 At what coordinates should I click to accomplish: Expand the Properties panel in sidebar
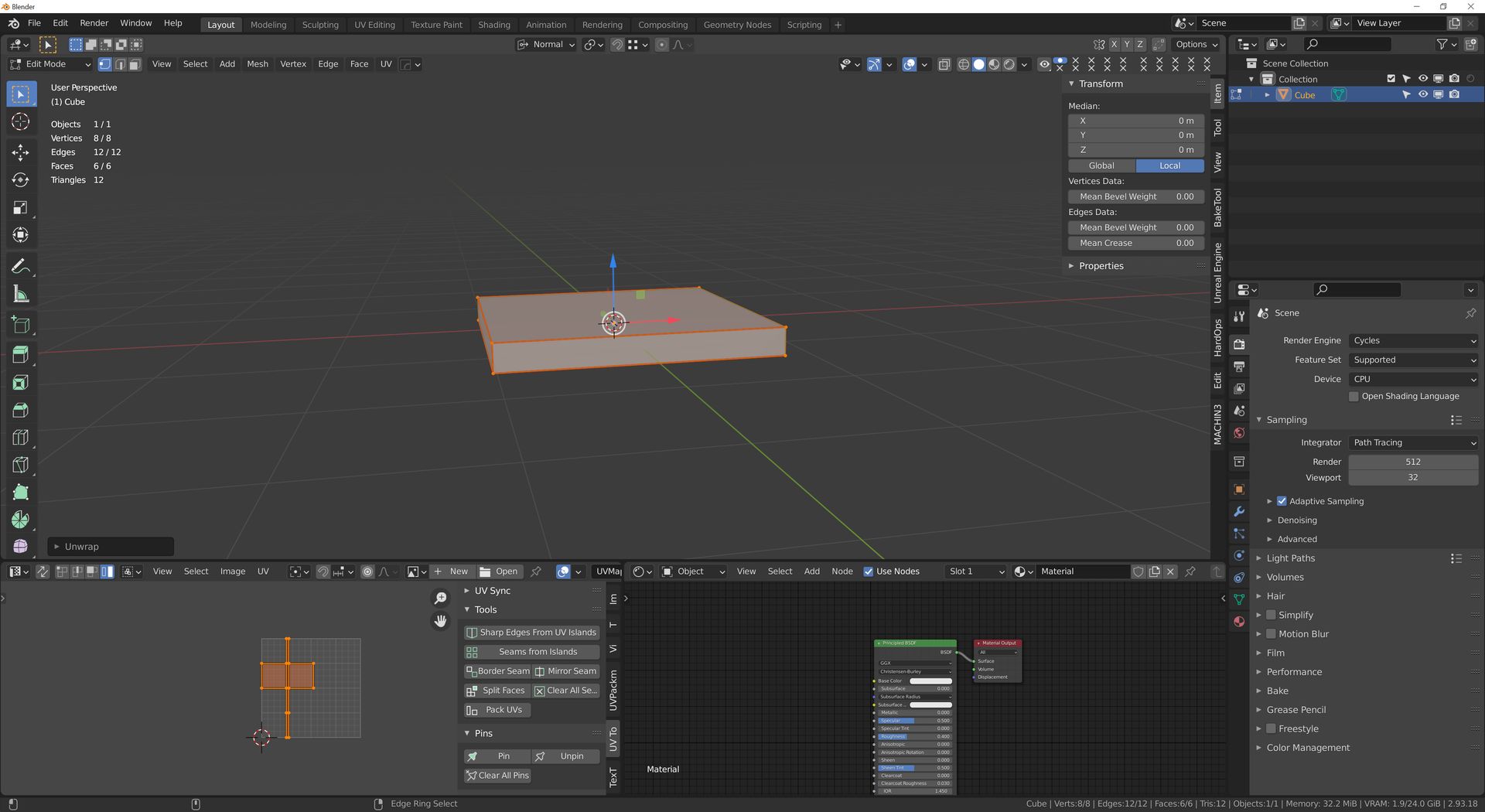tap(1101, 266)
